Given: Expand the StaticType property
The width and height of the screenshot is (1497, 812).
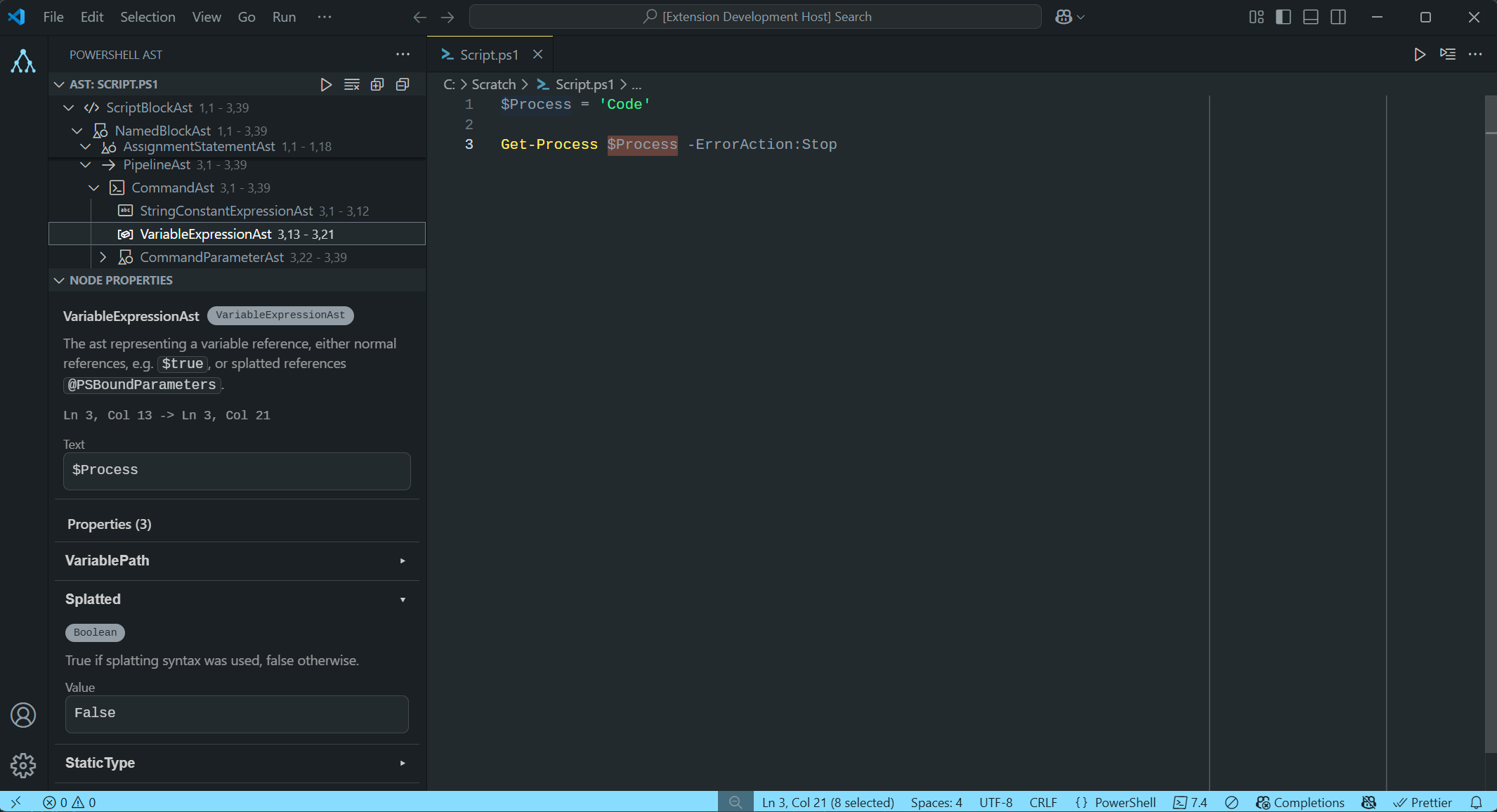Looking at the screenshot, I should pos(237,763).
